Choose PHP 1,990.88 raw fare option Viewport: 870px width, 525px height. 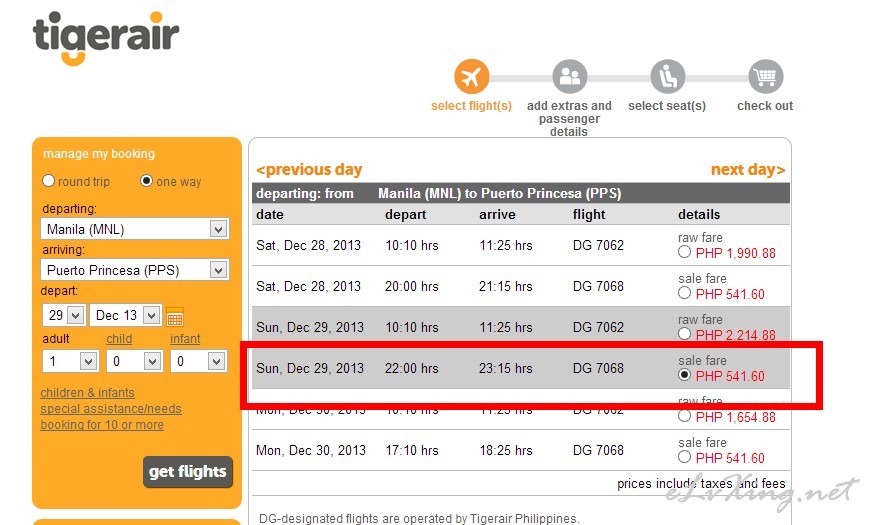[685, 253]
